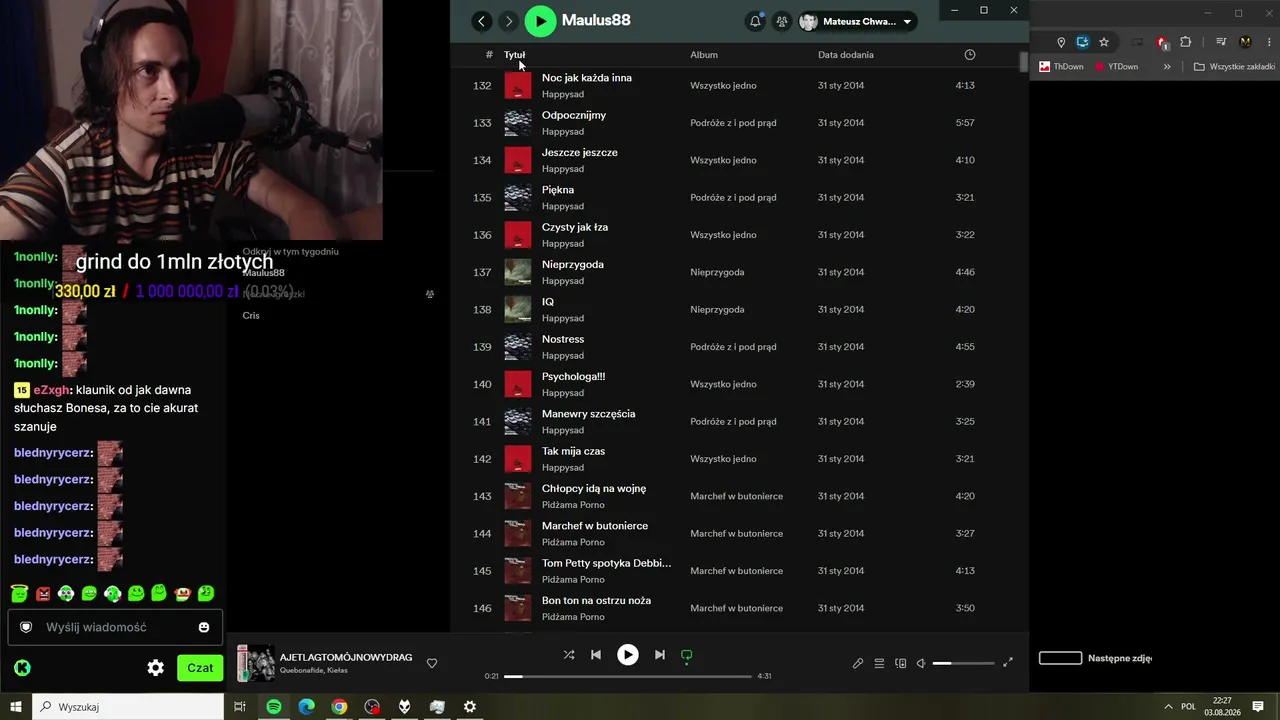
Task: Open Spotify friend activity icon
Action: pos(782,21)
